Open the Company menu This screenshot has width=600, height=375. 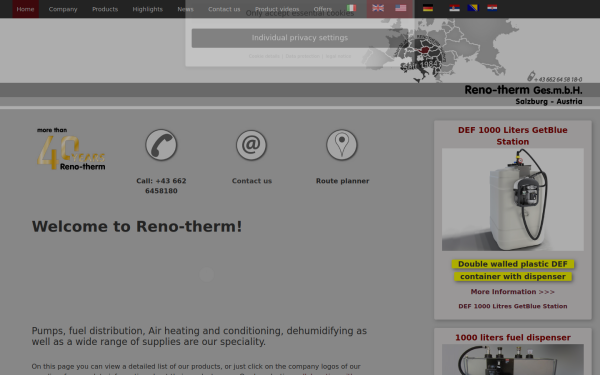point(63,9)
